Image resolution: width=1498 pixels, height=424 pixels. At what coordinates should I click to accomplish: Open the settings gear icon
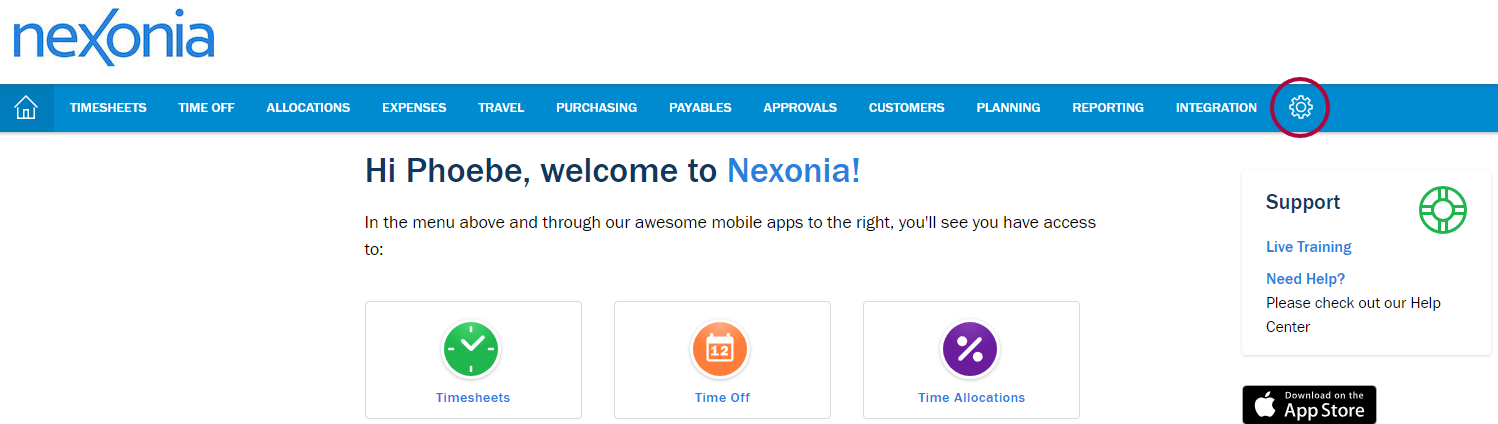1300,107
